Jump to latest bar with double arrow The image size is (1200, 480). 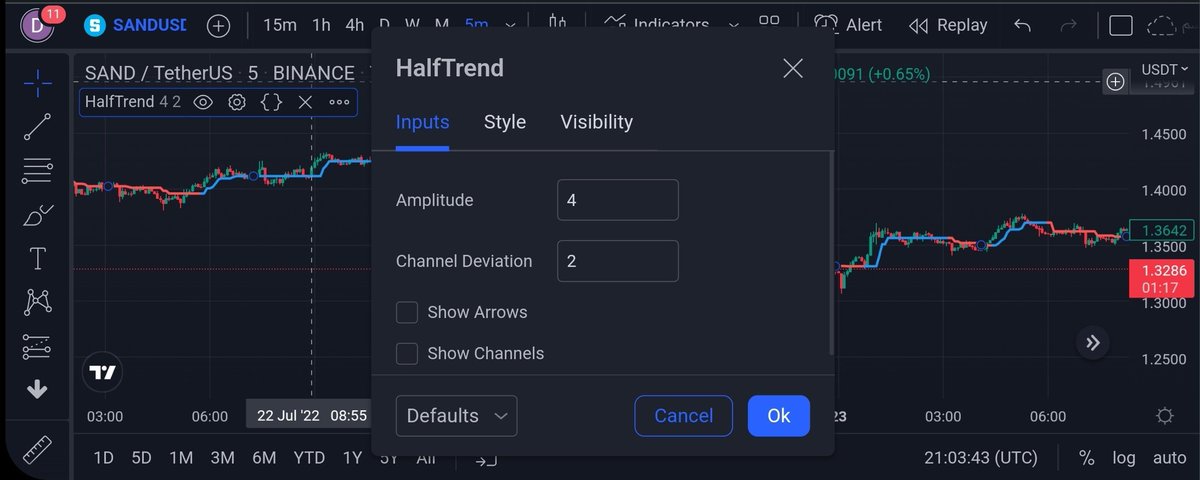pyautogui.click(x=1093, y=343)
